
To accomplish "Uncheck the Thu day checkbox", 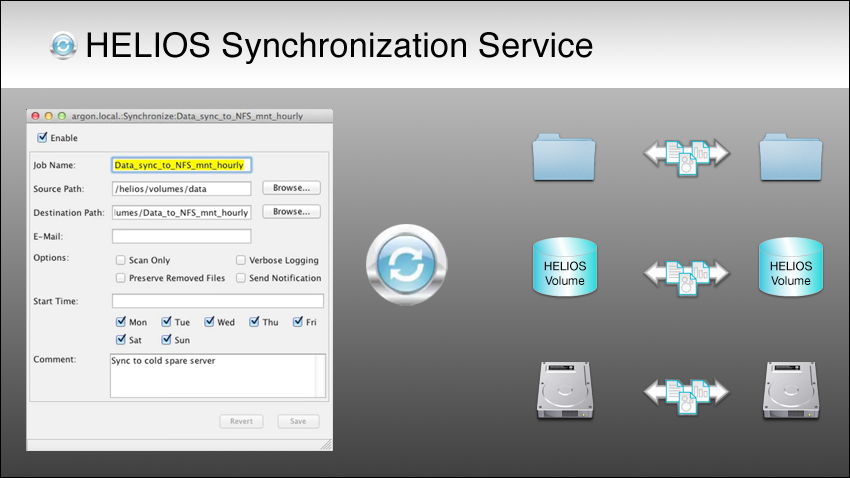I will [x=254, y=322].
